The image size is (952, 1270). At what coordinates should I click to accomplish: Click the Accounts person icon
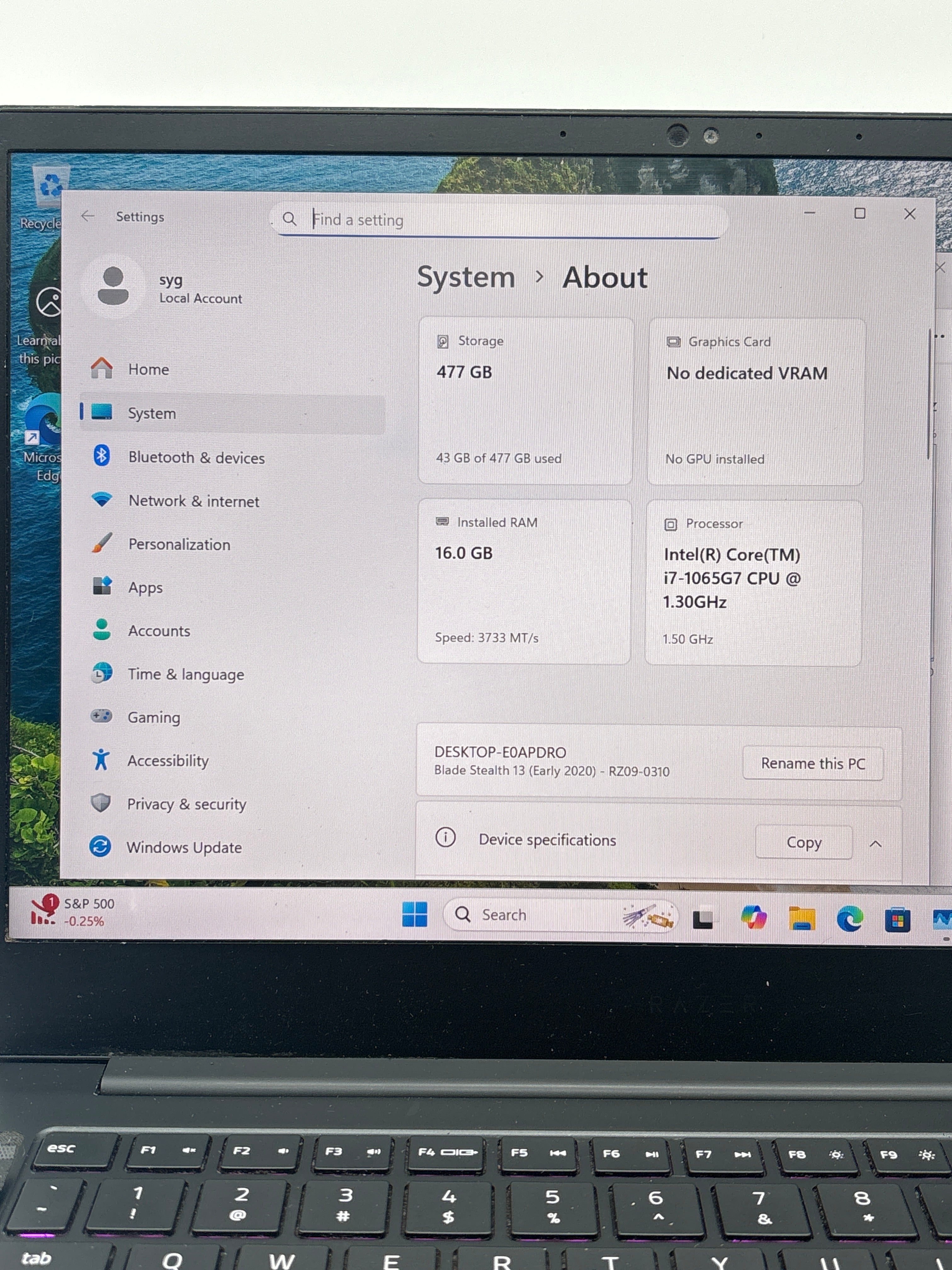(x=102, y=629)
